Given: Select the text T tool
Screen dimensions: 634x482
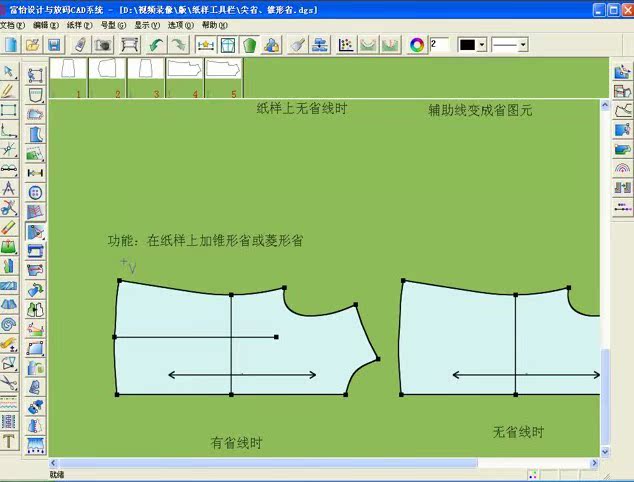Looking at the screenshot, I should [x=9, y=441].
